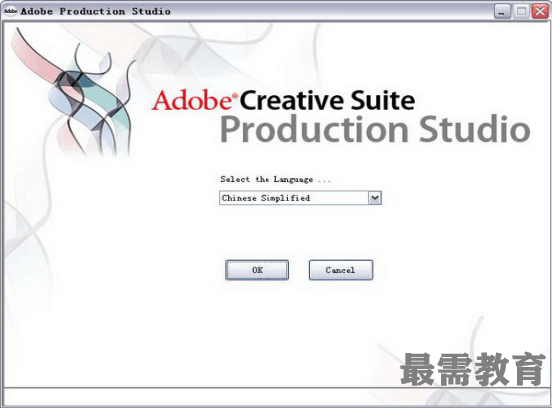The height and width of the screenshot is (409, 552).
Task: Cancel the Adobe Production Studio installer
Action: 340,270
